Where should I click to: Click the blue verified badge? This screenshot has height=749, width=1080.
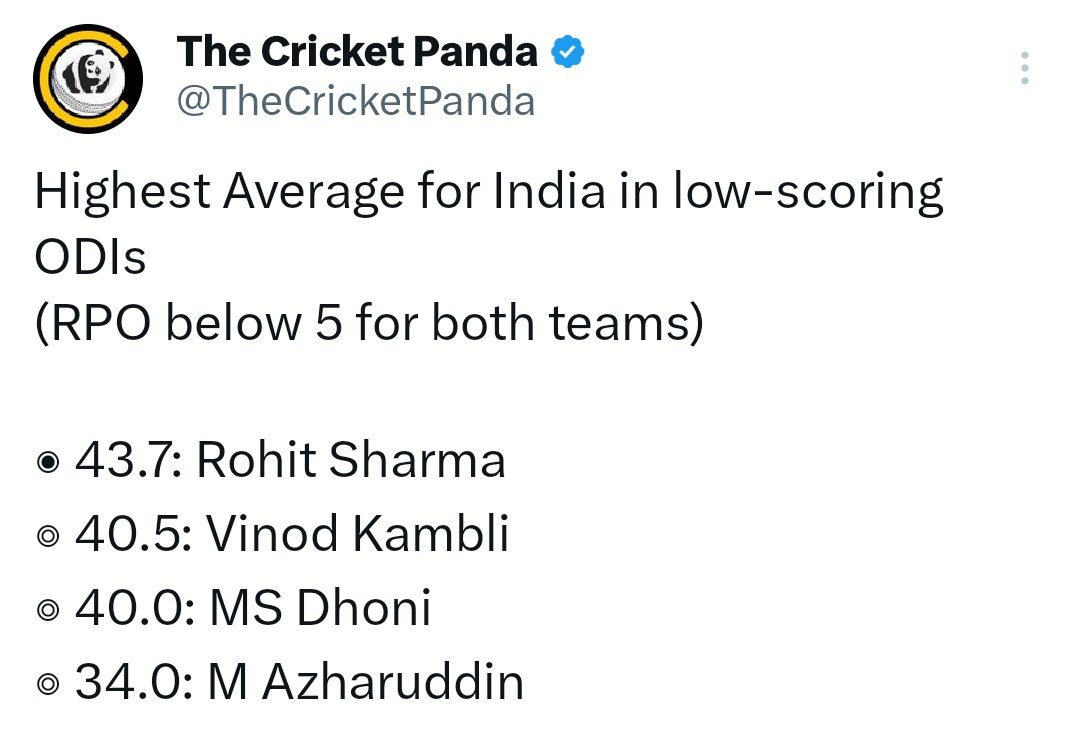pyautogui.click(x=568, y=52)
